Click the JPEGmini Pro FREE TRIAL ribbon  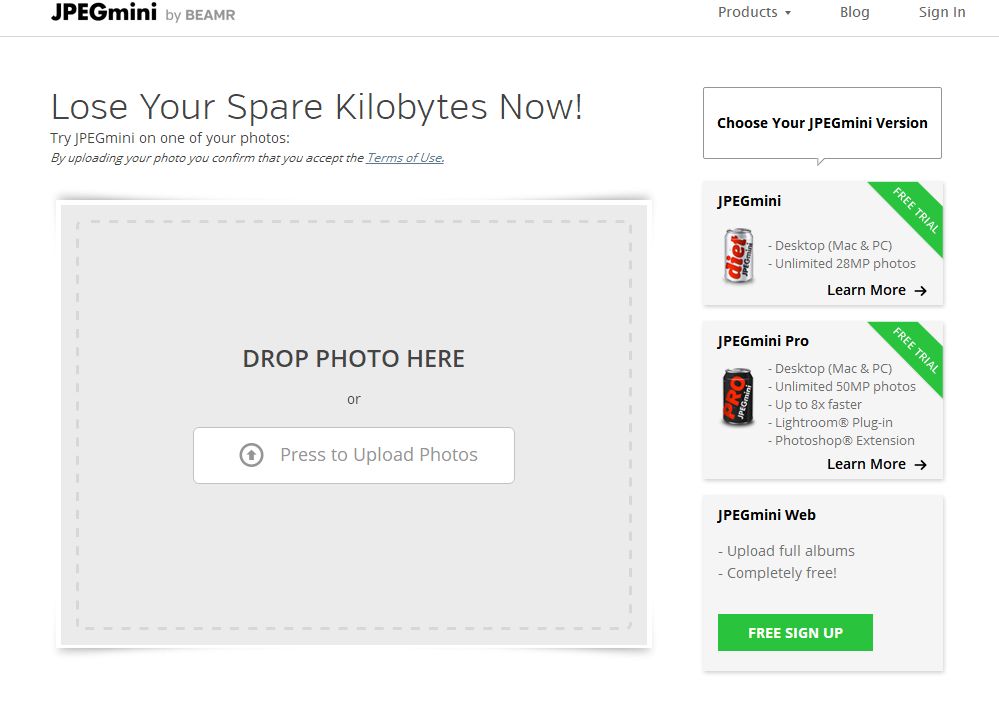click(x=910, y=355)
